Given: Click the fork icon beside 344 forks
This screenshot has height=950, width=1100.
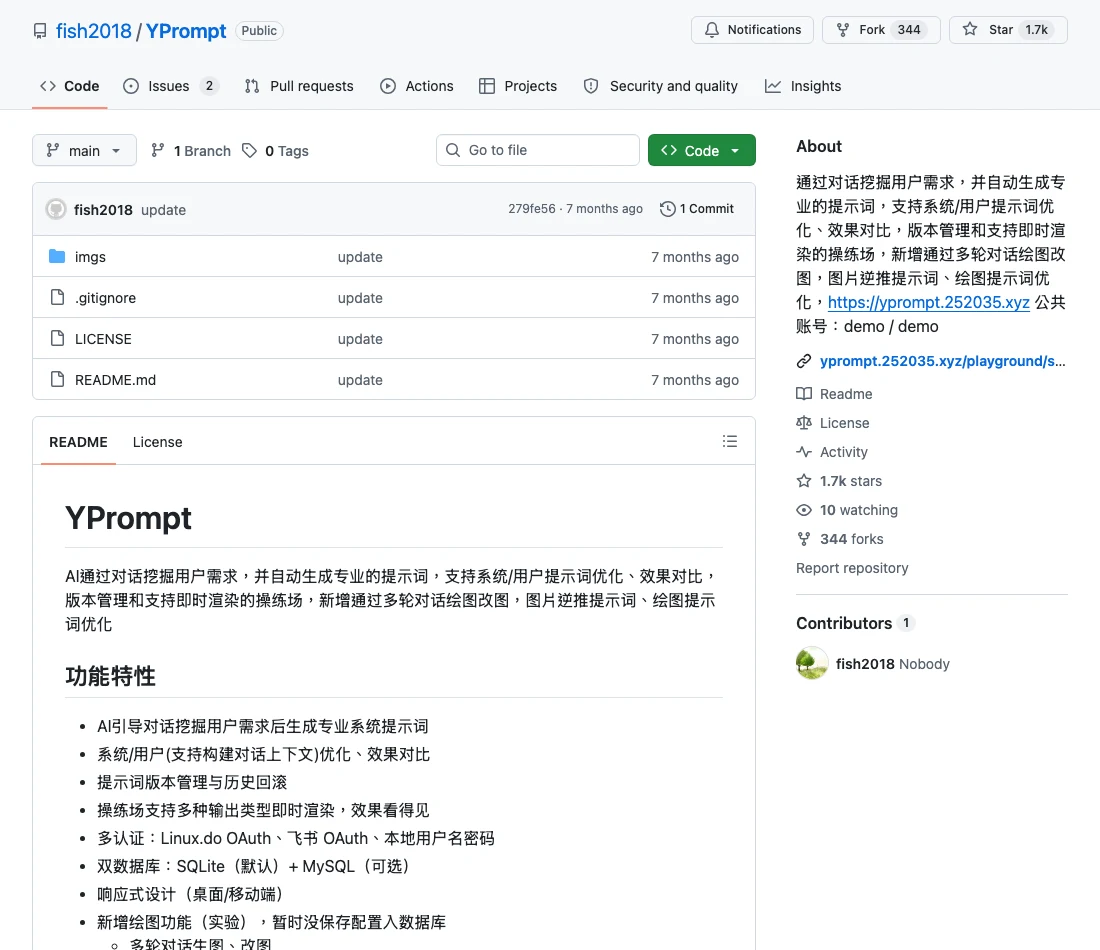Looking at the screenshot, I should pos(804,539).
